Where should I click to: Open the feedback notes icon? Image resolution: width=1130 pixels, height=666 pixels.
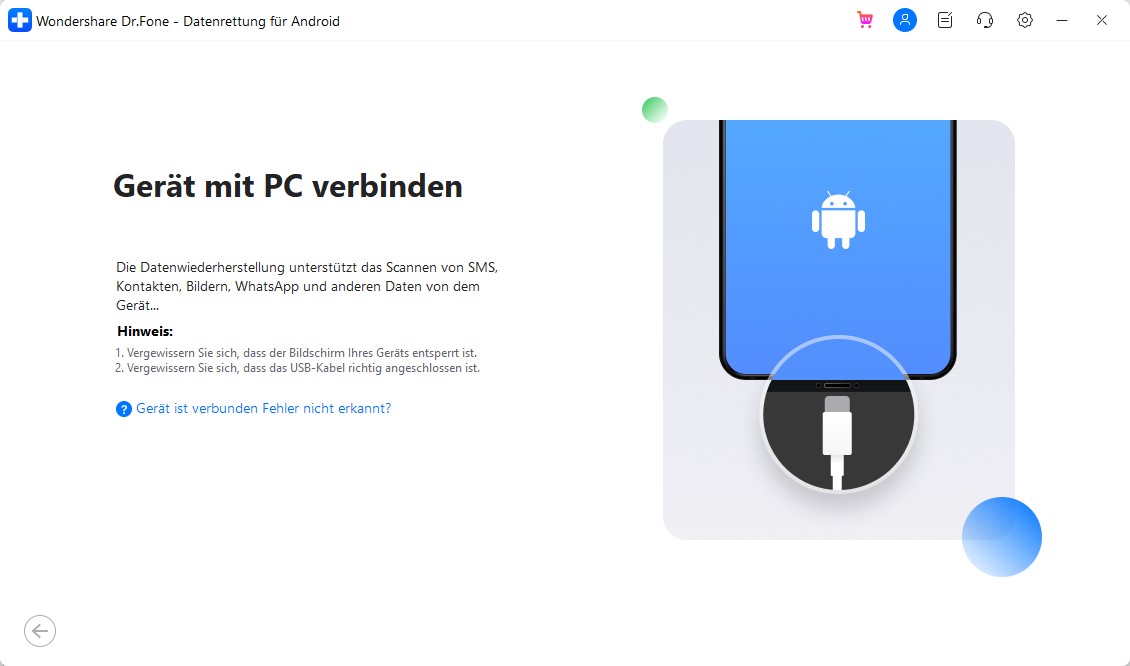click(945, 20)
